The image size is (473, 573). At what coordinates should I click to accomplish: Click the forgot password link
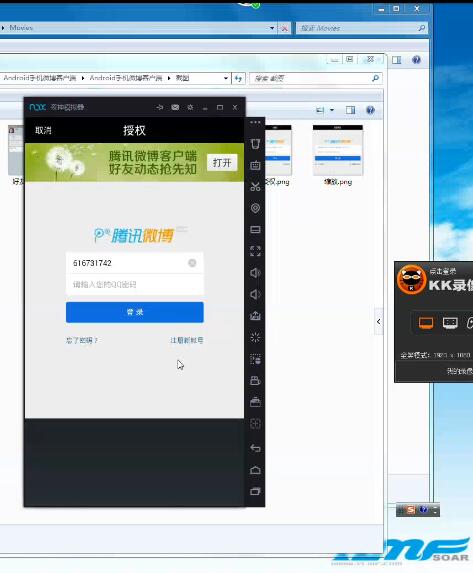(x=82, y=340)
